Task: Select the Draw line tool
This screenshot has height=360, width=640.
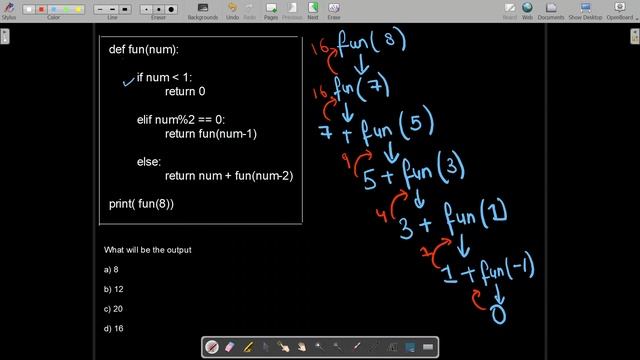Action: coord(374,347)
